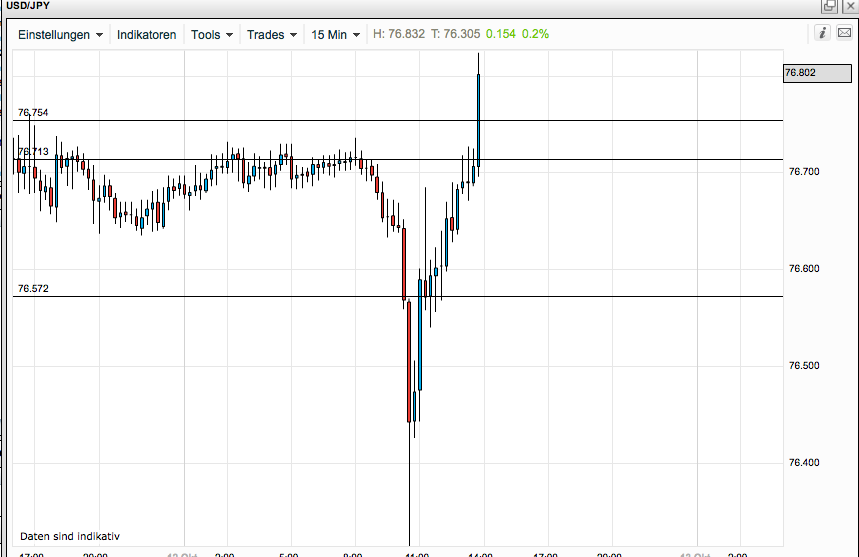Open the Trades dropdown menu
The width and height of the screenshot is (859, 557).
tap(272, 35)
